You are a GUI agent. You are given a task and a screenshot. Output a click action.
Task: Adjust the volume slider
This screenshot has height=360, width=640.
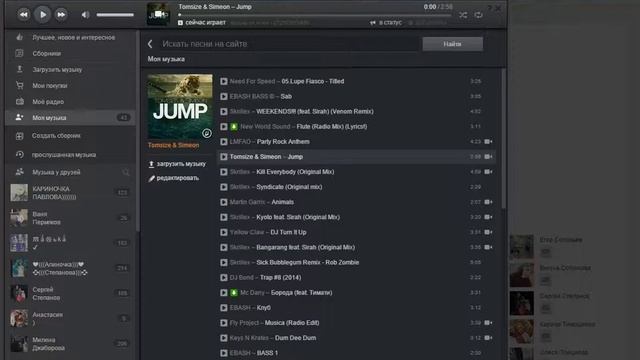pos(115,15)
